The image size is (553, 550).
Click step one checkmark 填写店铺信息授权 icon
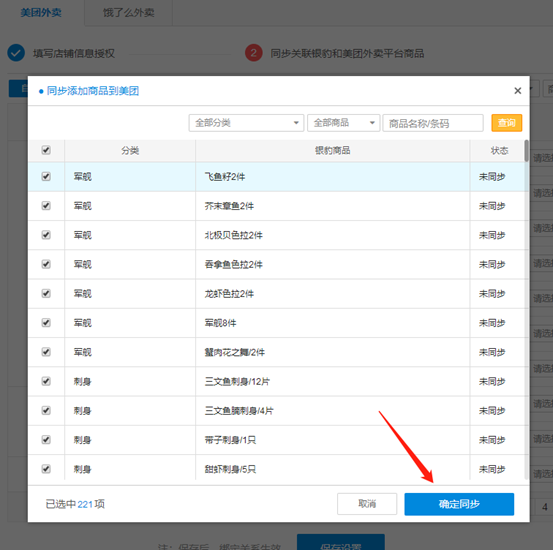(x=16, y=53)
